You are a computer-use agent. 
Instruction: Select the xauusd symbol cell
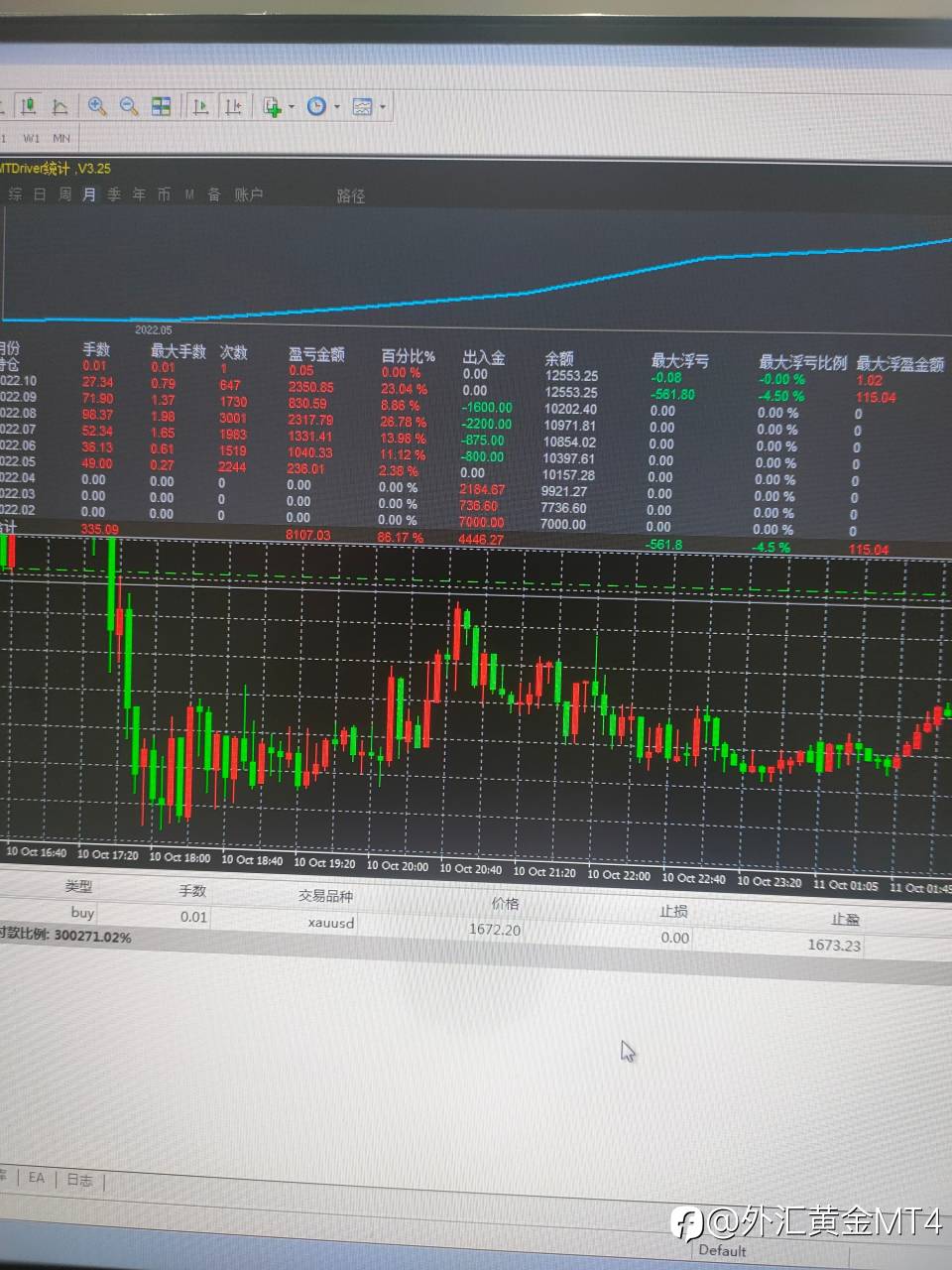click(x=330, y=923)
